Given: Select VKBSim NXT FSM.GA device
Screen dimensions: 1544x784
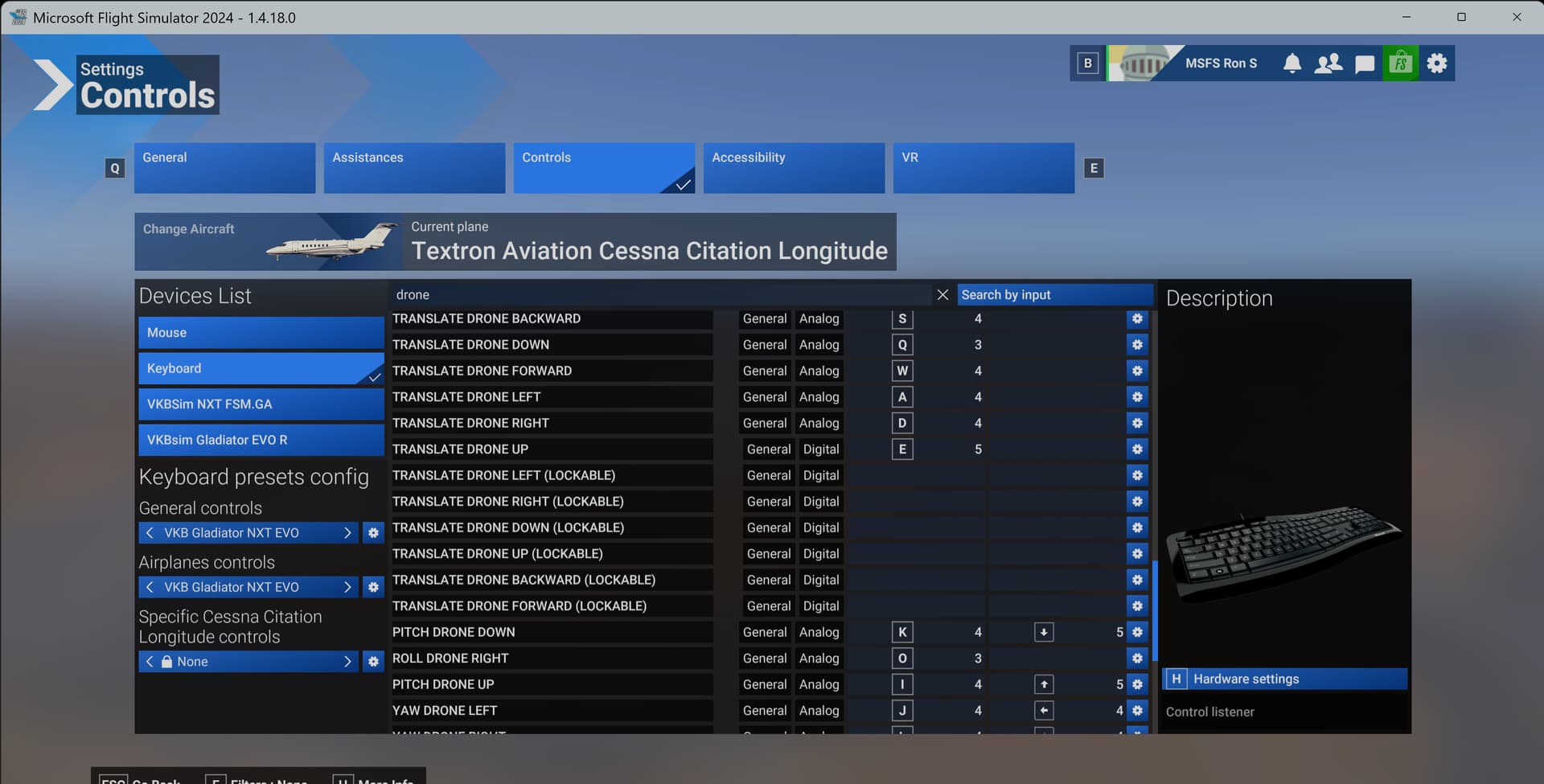Looking at the screenshot, I should tap(261, 404).
